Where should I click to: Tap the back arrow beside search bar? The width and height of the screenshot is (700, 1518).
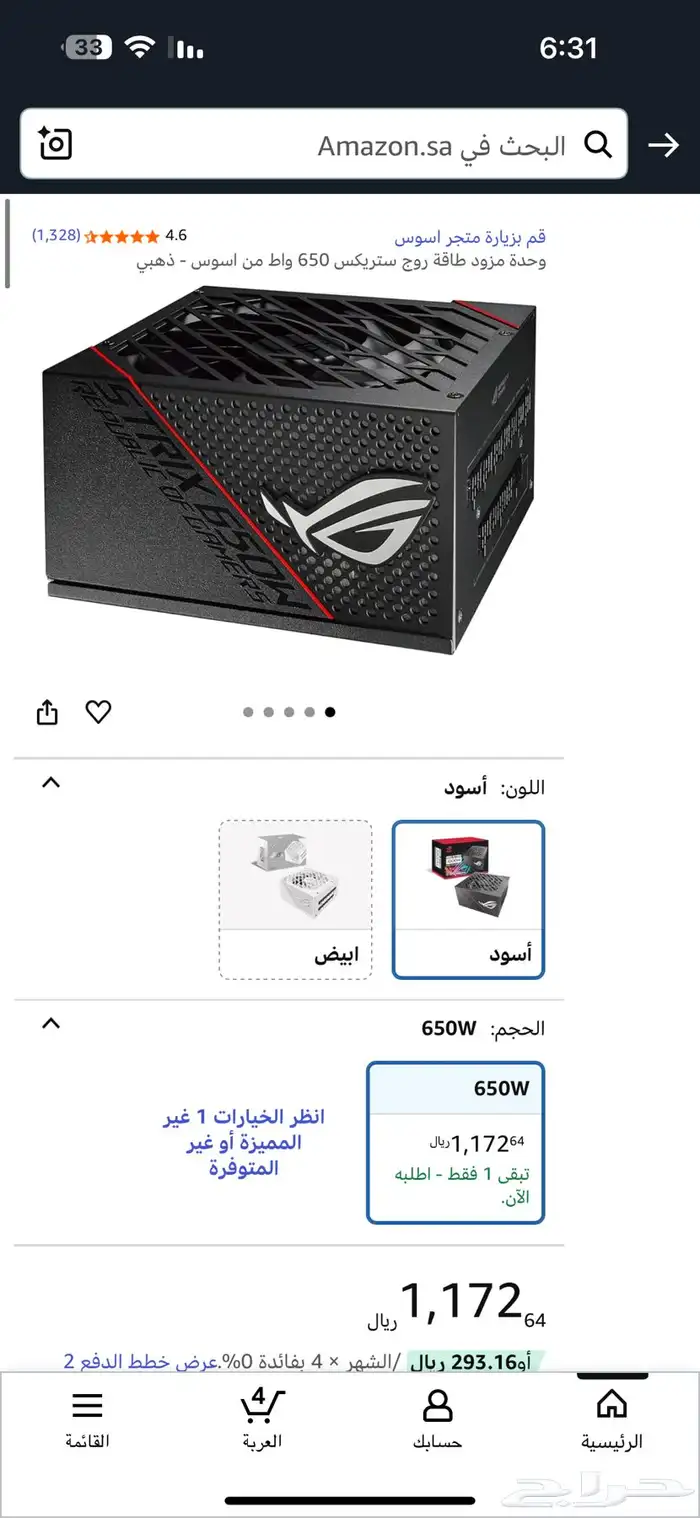tap(663, 146)
